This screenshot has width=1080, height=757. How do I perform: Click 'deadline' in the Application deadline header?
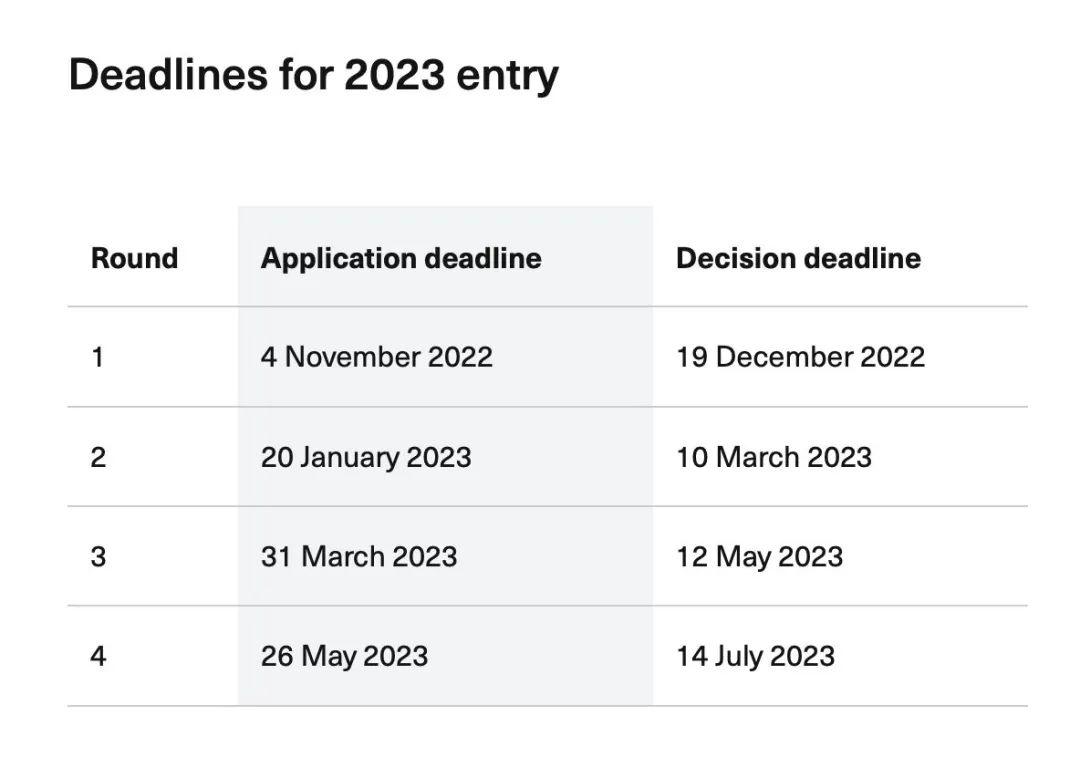pyautogui.click(x=483, y=258)
